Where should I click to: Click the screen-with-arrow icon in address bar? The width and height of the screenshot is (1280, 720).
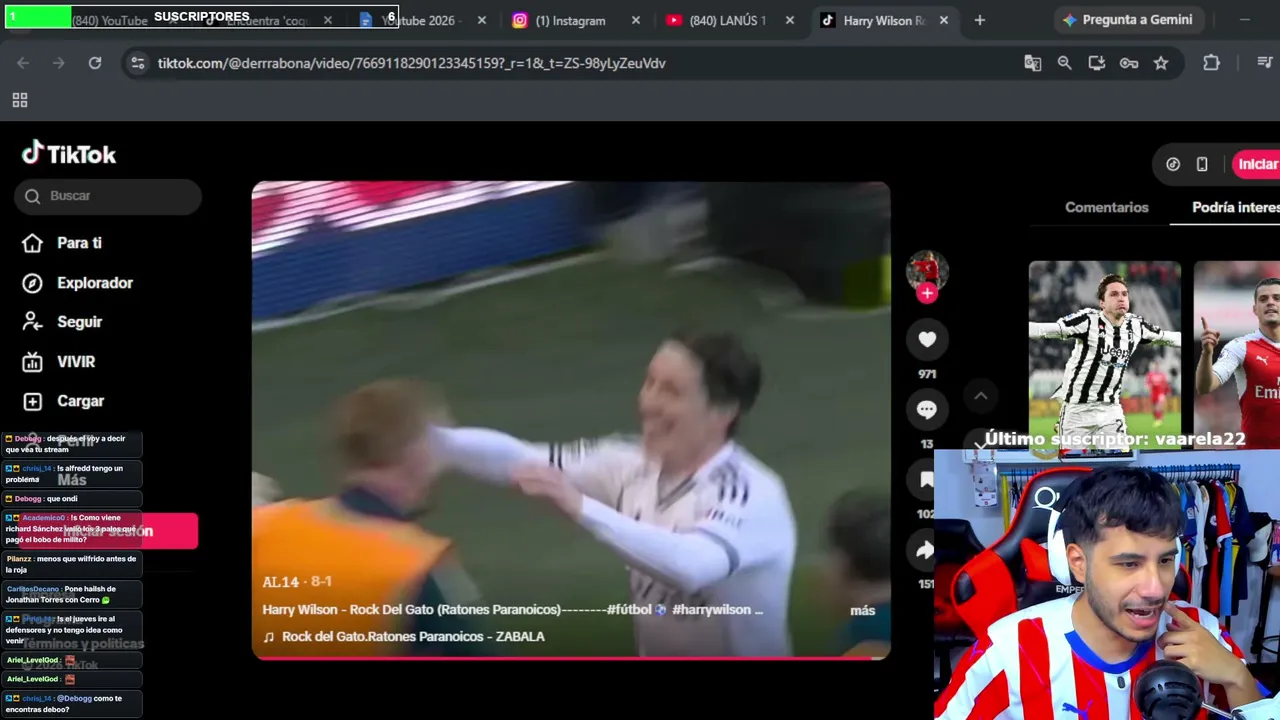click(x=1097, y=63)
